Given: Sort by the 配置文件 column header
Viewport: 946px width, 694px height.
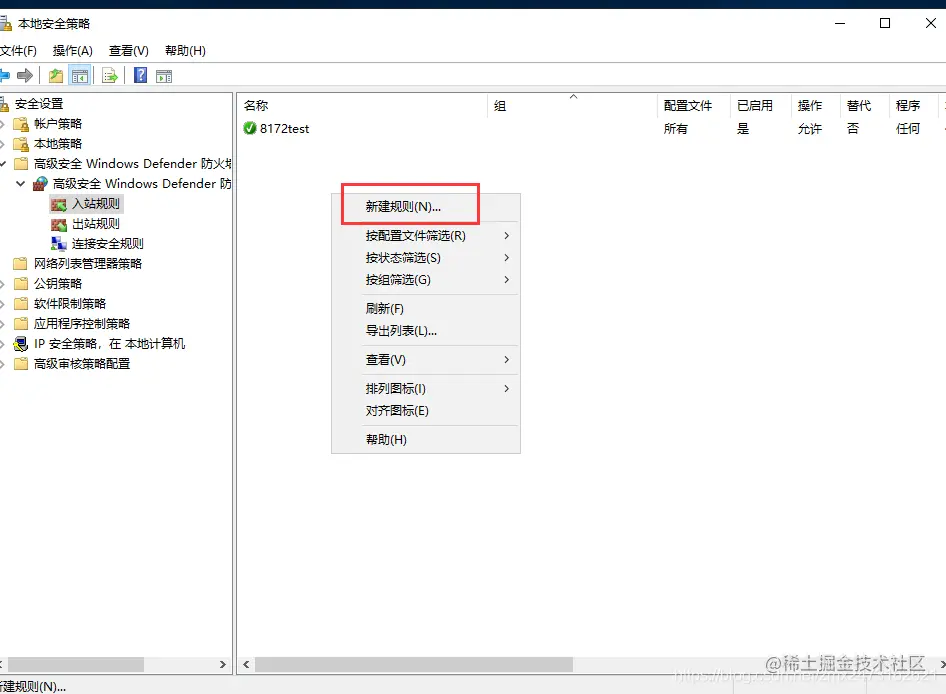Looking at the screenshot, I should click(x=693, y=106).
